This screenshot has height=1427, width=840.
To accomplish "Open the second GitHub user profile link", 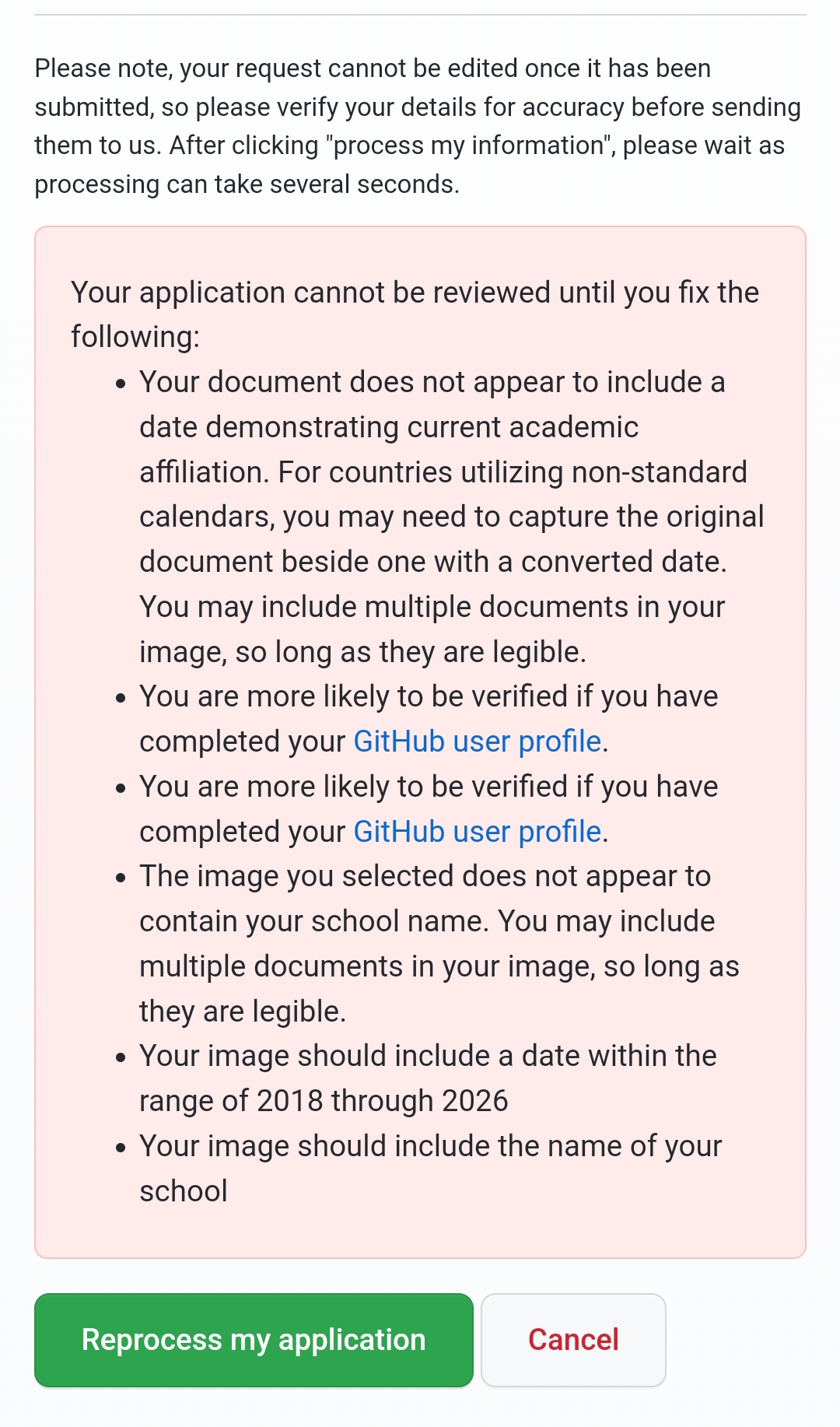I will pyautogui.click(x=476, y=831).
